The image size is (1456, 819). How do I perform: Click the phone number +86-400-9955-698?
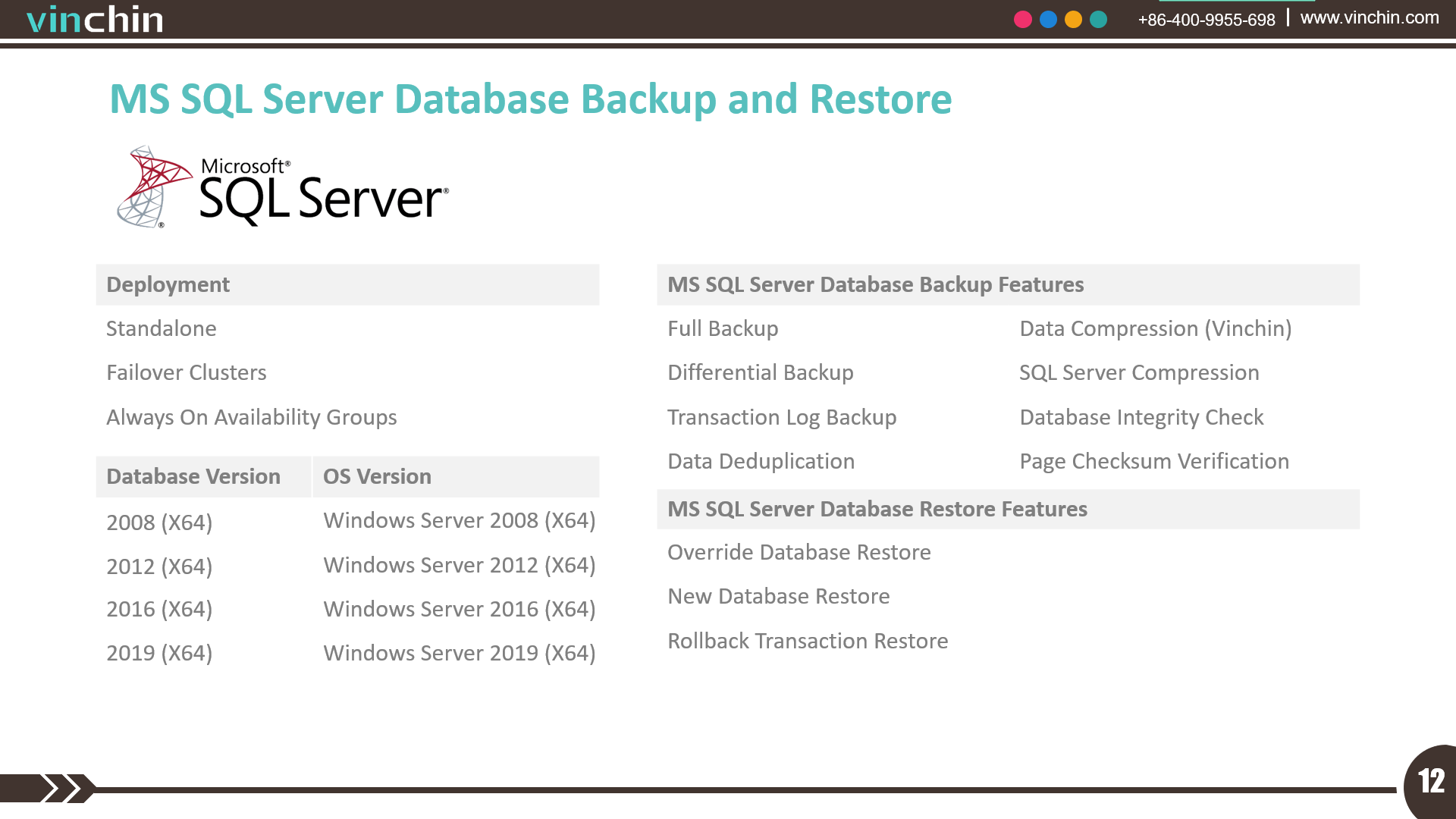1207,20
